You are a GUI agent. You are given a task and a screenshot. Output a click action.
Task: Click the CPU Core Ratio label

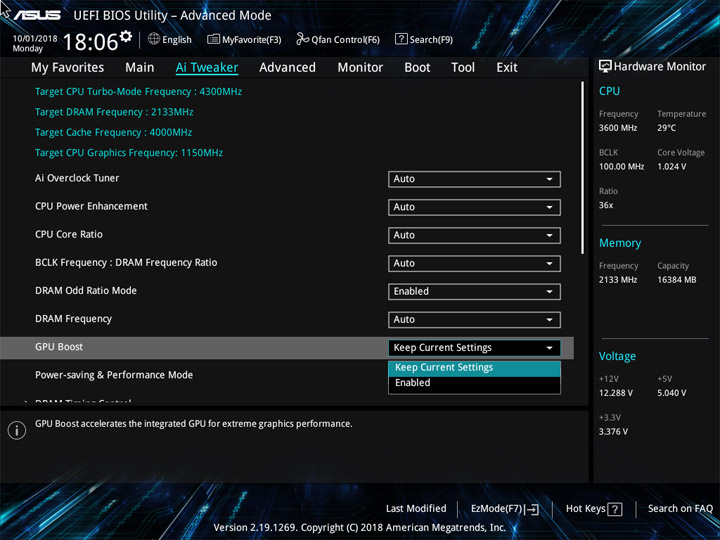click(x=69, y=234)
